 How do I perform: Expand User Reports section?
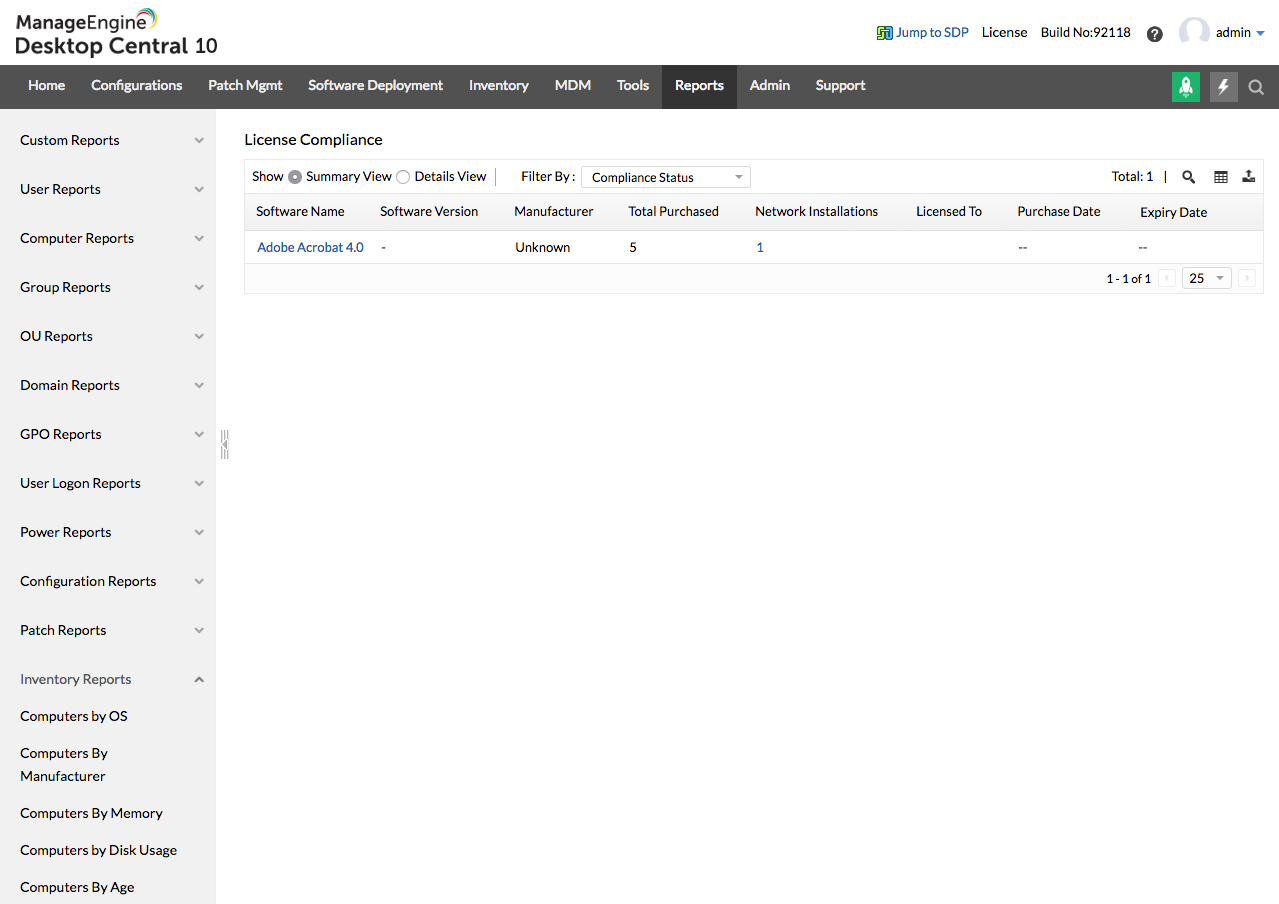[x=108, y=189]
